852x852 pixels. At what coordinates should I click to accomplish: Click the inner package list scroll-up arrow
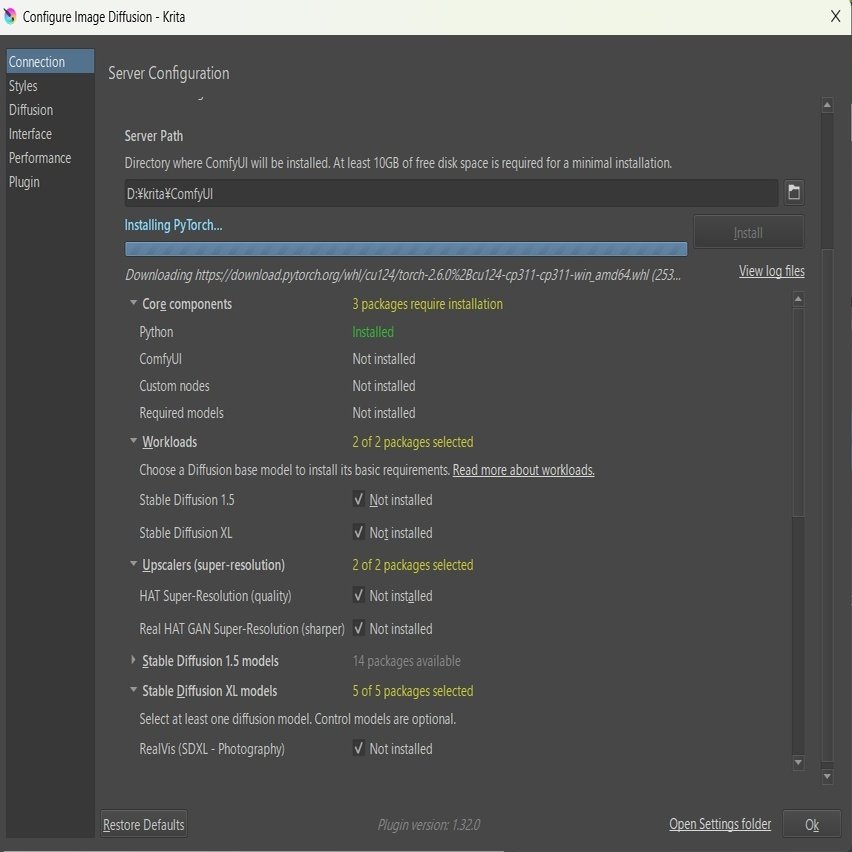798,299
